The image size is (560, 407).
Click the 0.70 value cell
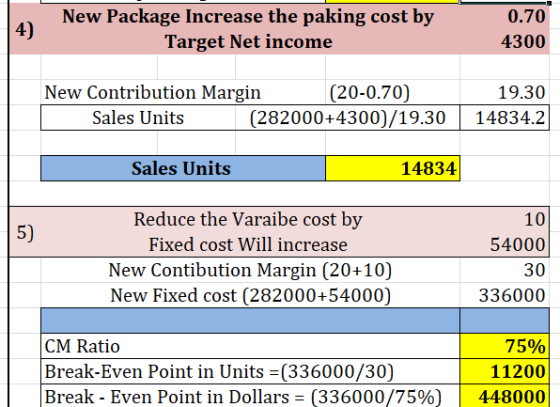point(504,16)
